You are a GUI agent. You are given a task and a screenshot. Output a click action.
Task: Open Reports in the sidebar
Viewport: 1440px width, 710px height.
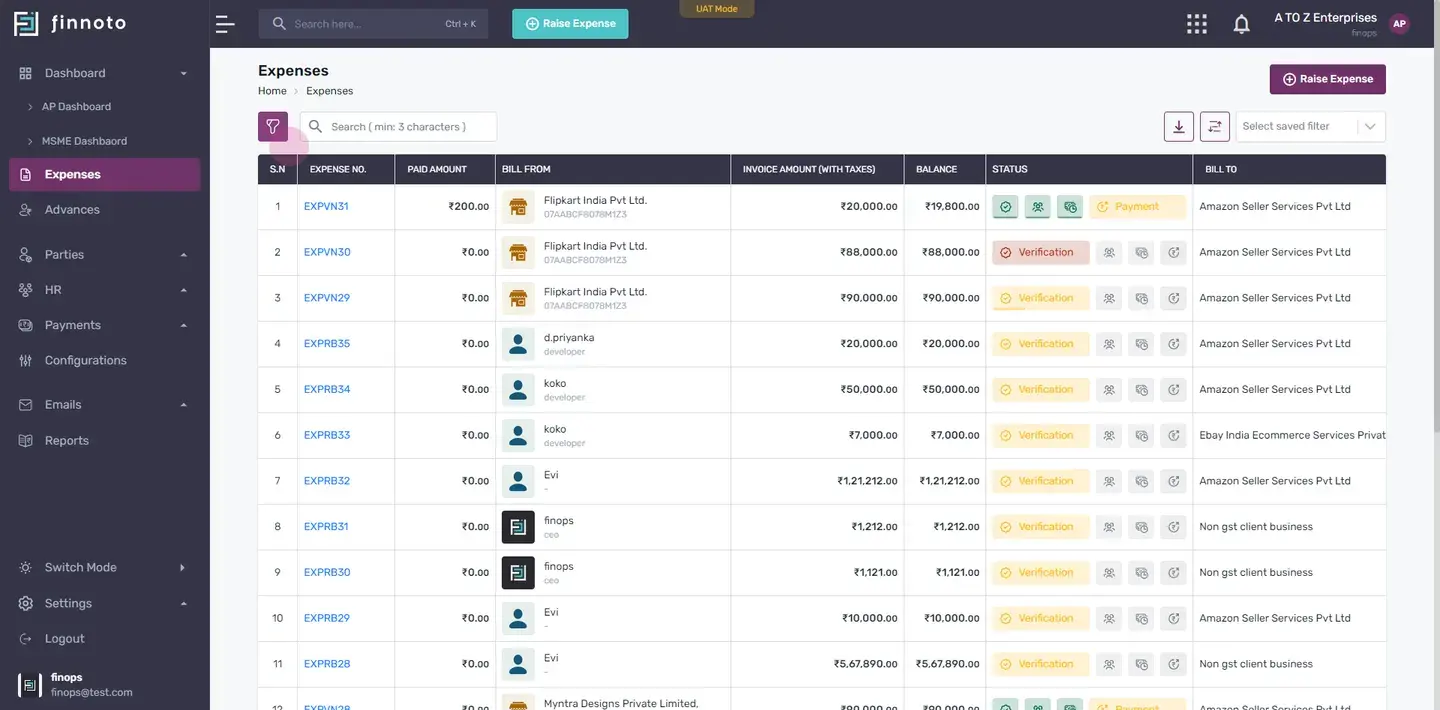point(66,441)
